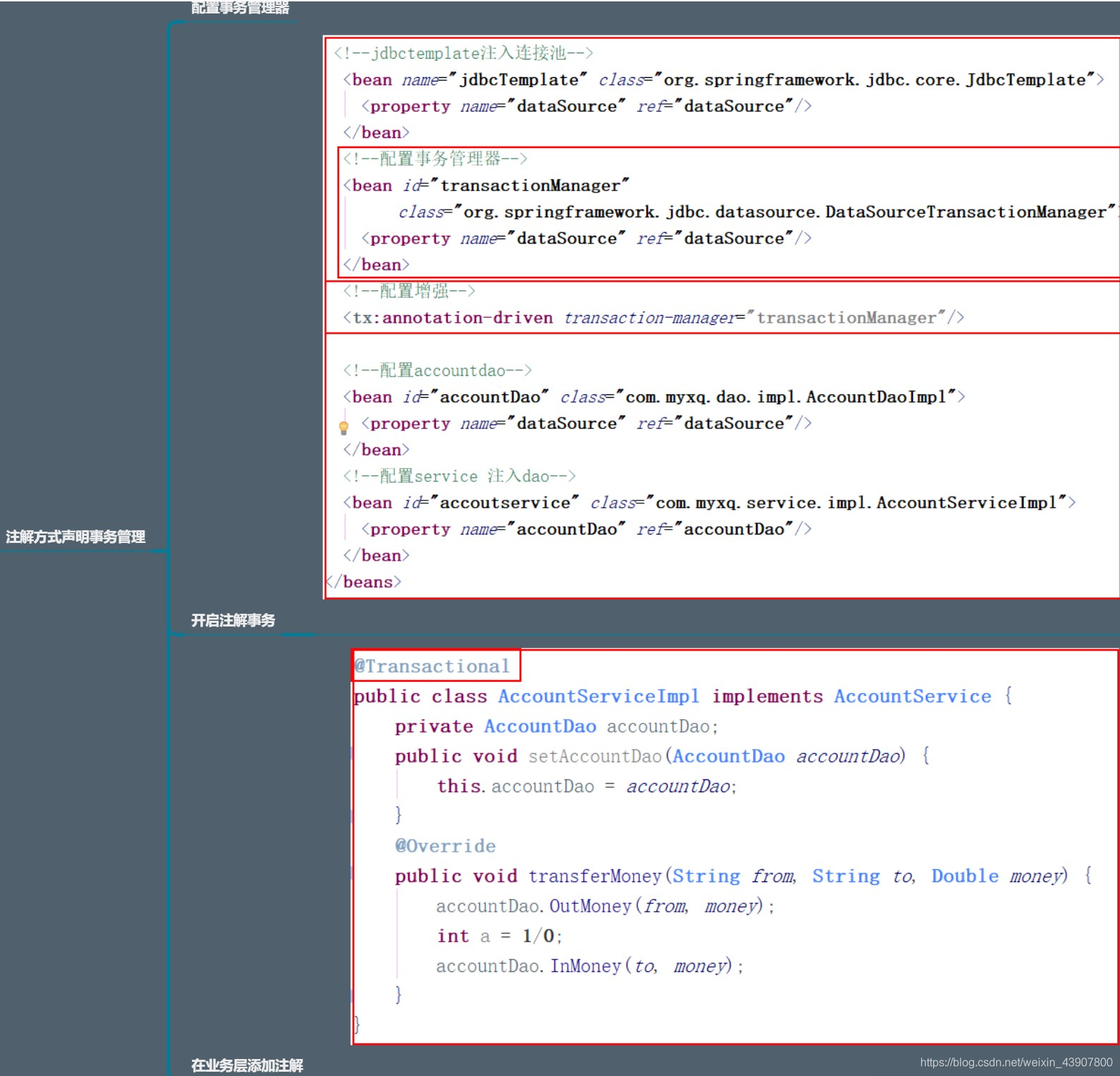The image size is (1120, 1076).
Task: Click the @Transactional annotation text
Action: point(432,666)
